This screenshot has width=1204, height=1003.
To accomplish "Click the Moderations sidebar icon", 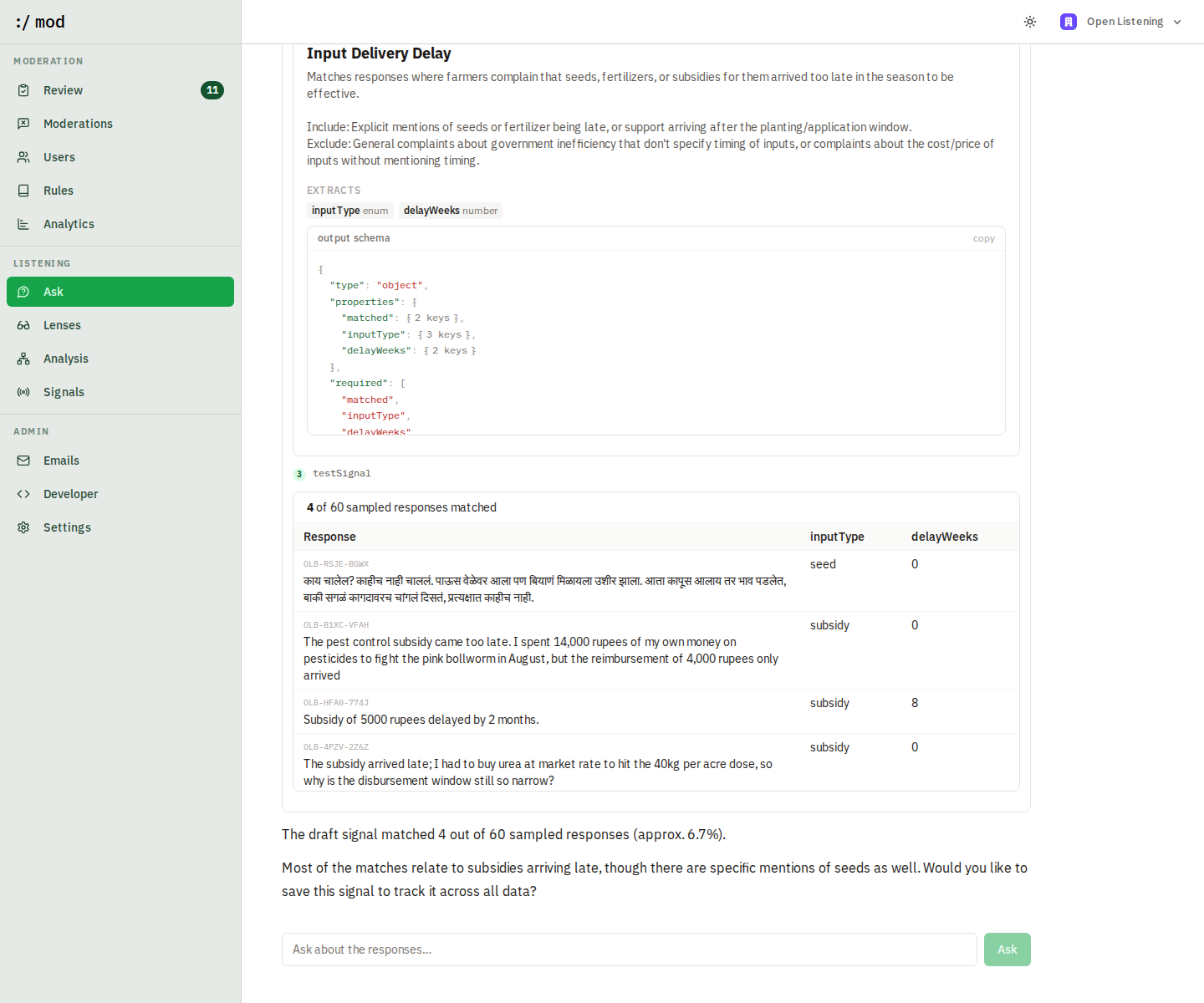I will [x=23, y=124].
